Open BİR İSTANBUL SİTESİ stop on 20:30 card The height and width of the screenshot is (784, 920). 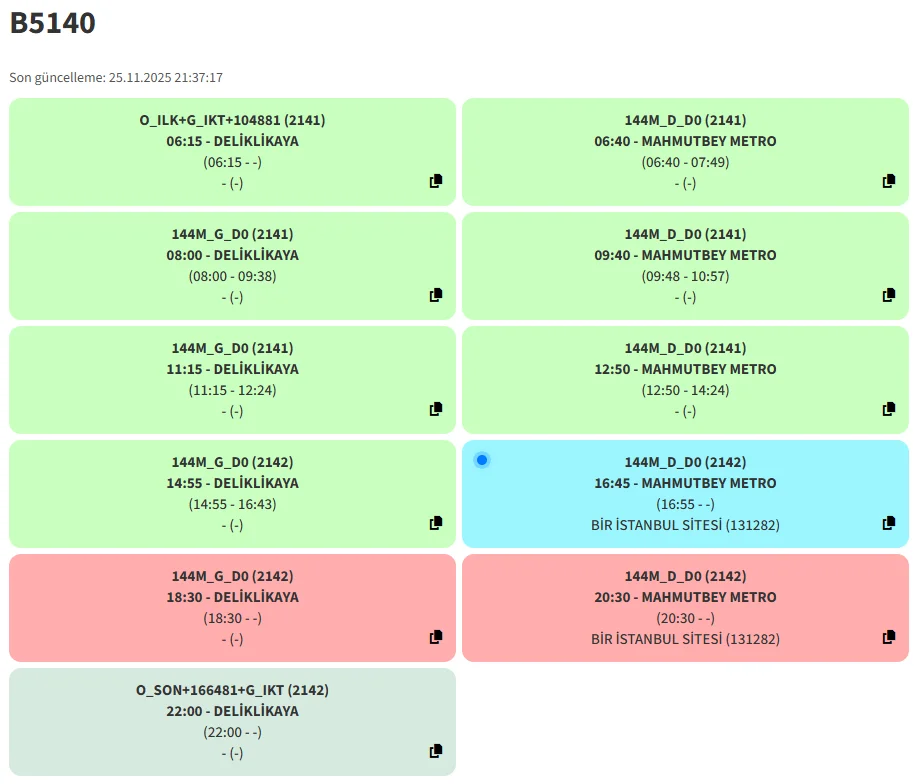685,639
